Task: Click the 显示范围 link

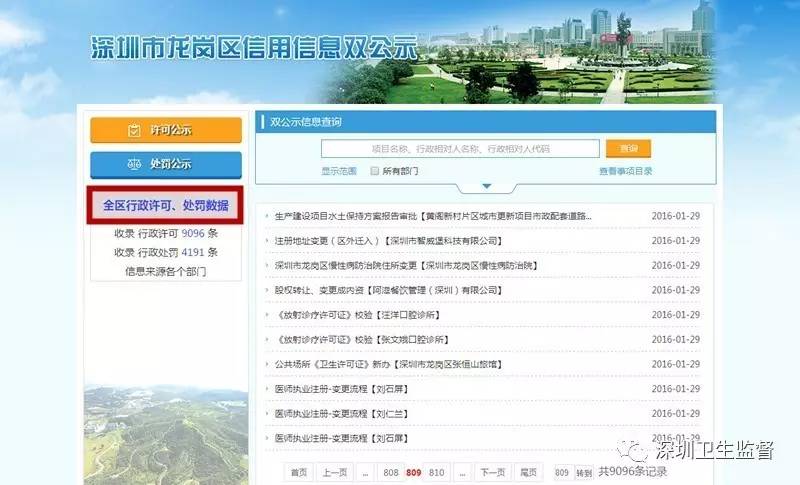Action: pos(338,171)
